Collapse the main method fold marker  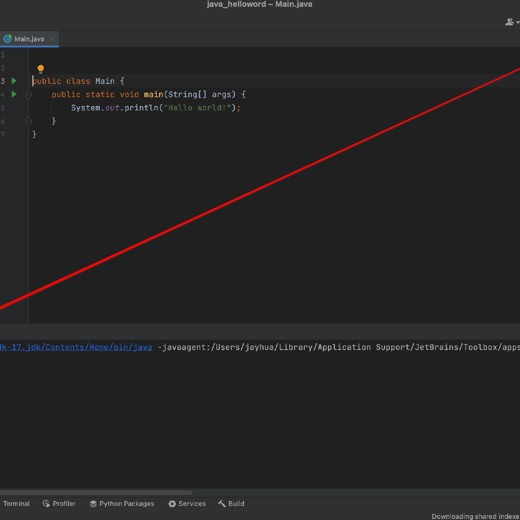[x=29, y=95]
